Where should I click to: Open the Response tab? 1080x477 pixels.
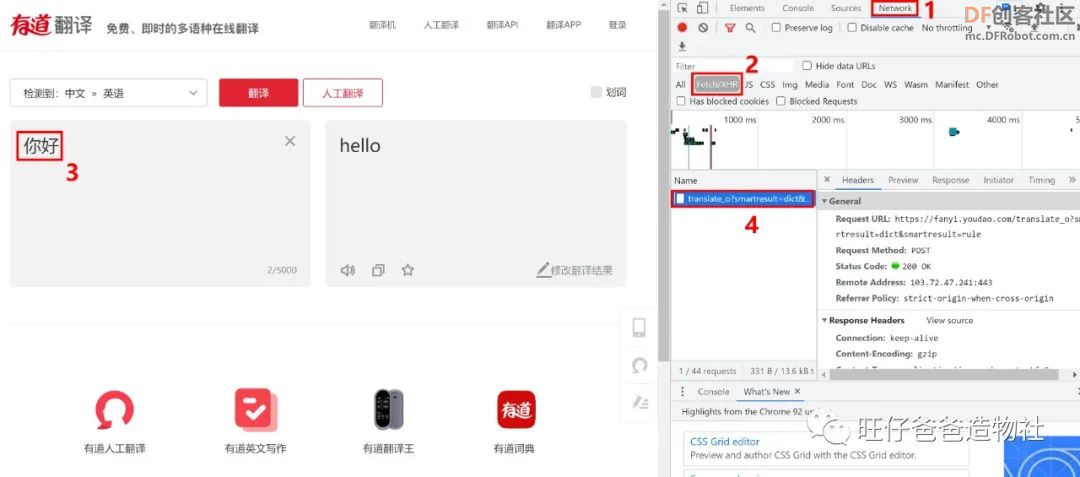(951, 180)
